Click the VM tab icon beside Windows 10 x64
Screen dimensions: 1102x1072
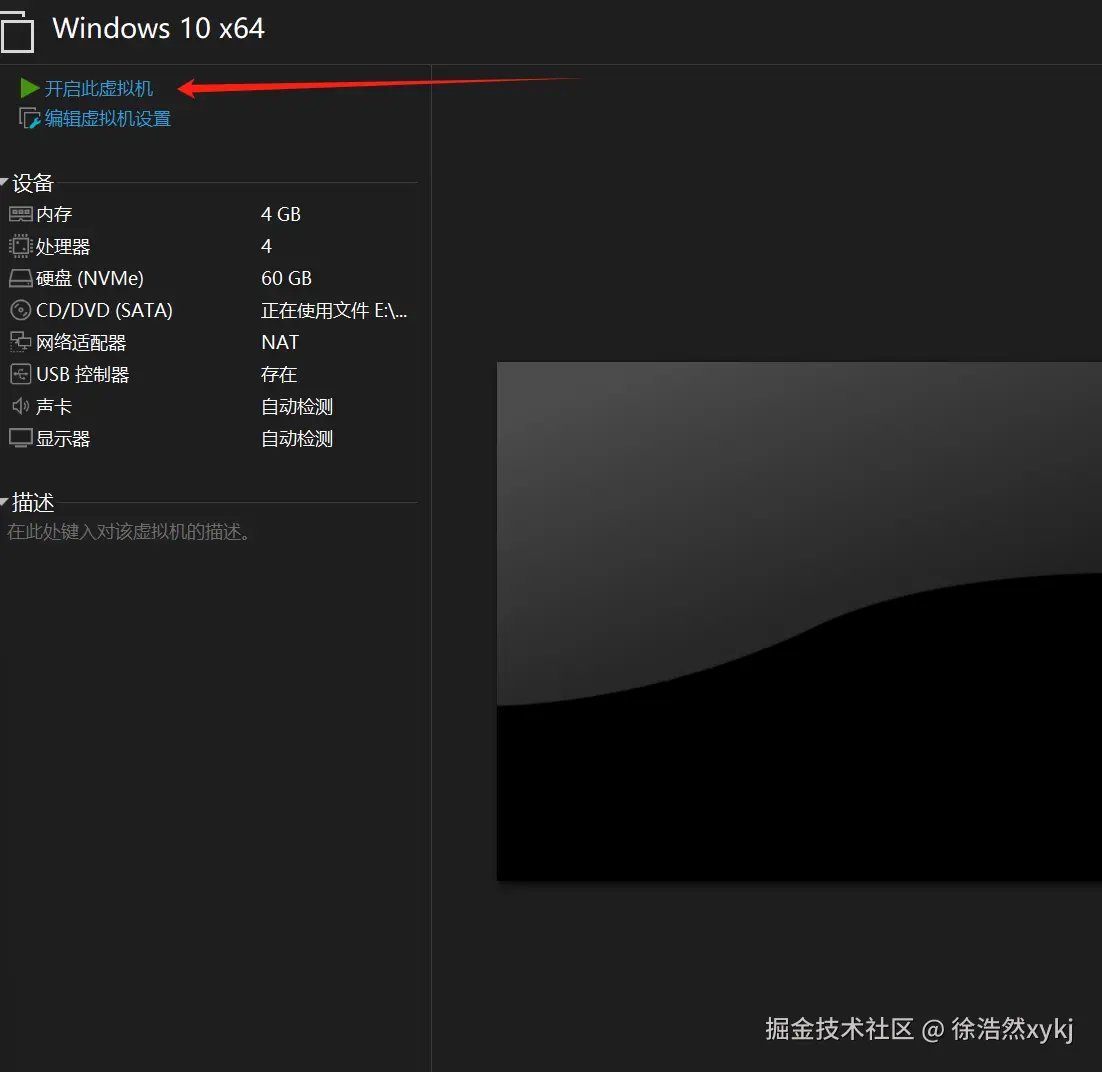(17, 32)
